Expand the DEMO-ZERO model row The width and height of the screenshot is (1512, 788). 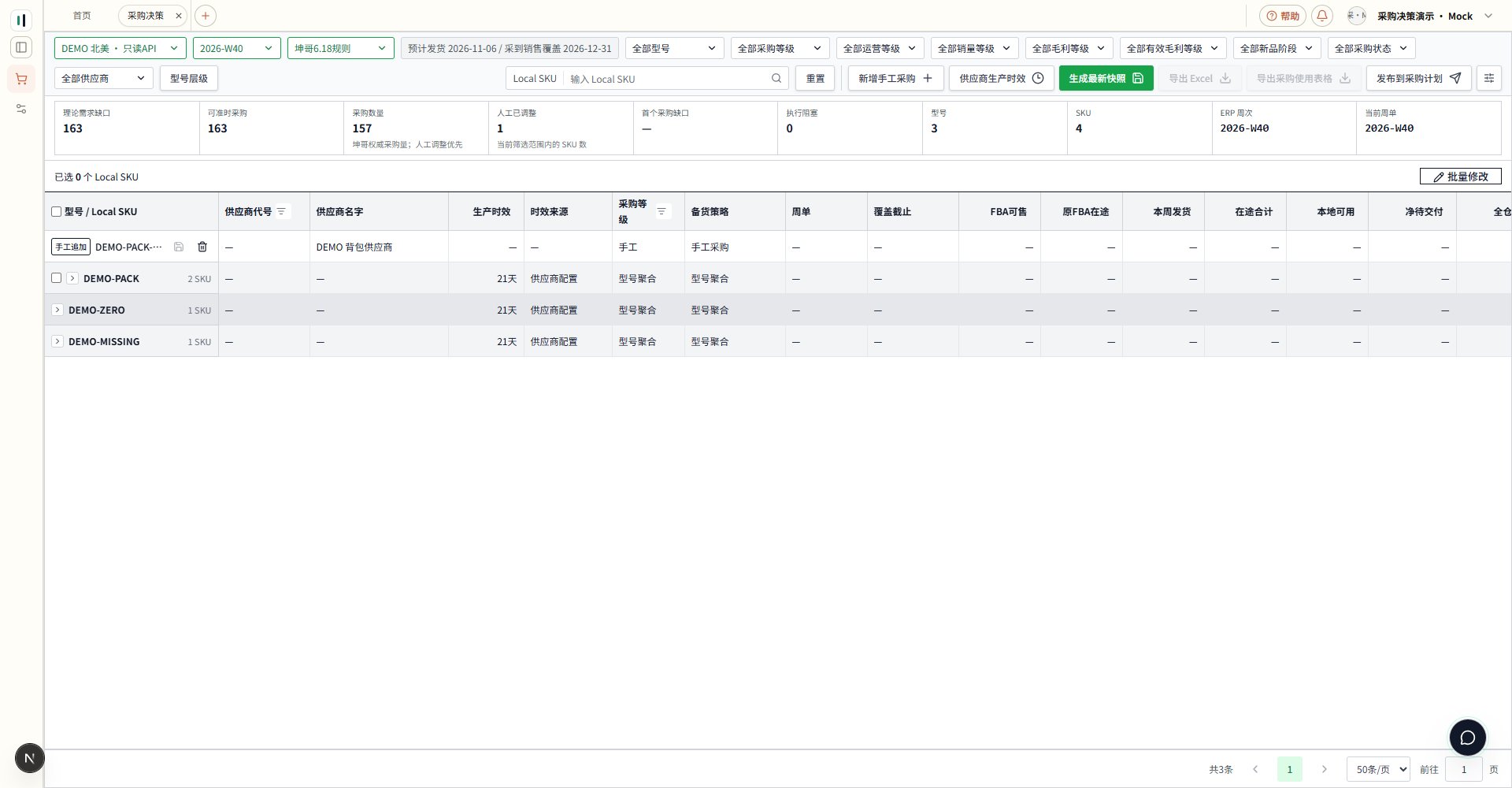57,310
